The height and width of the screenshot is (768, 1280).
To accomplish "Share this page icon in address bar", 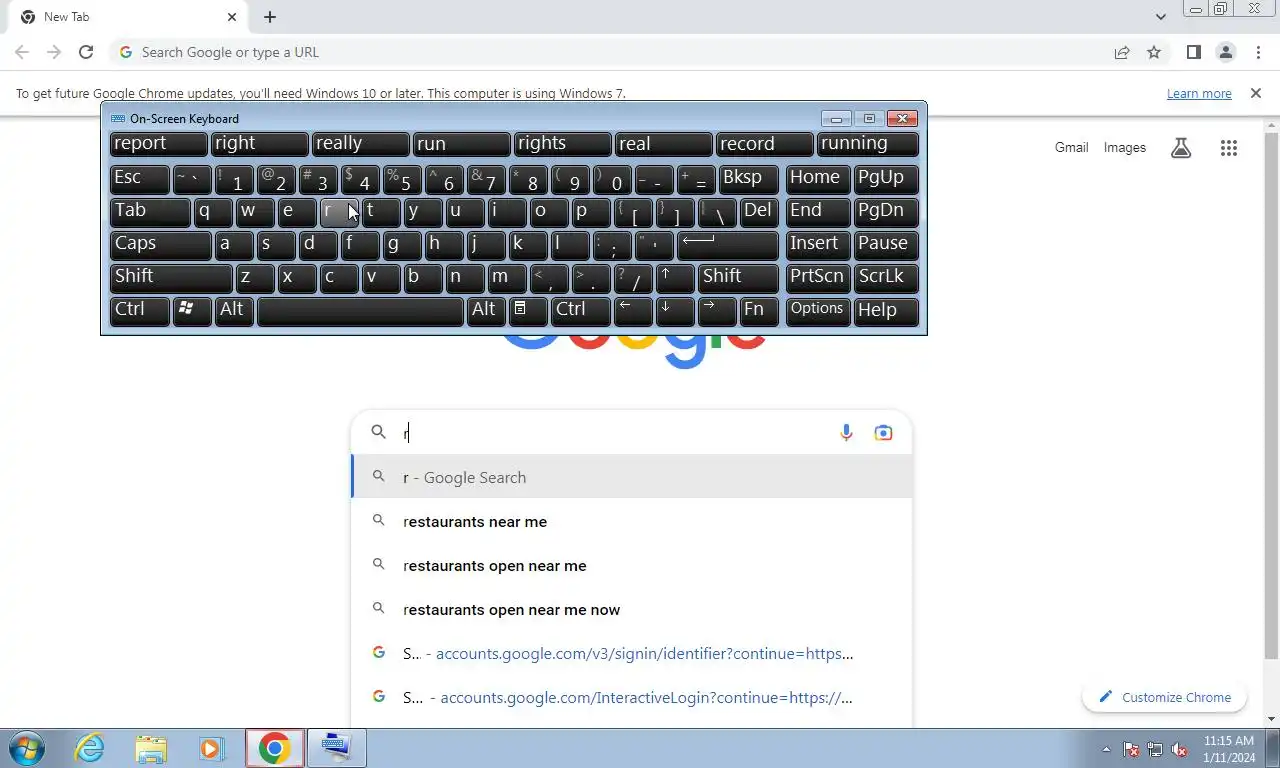I will (x=1122, y=52).
